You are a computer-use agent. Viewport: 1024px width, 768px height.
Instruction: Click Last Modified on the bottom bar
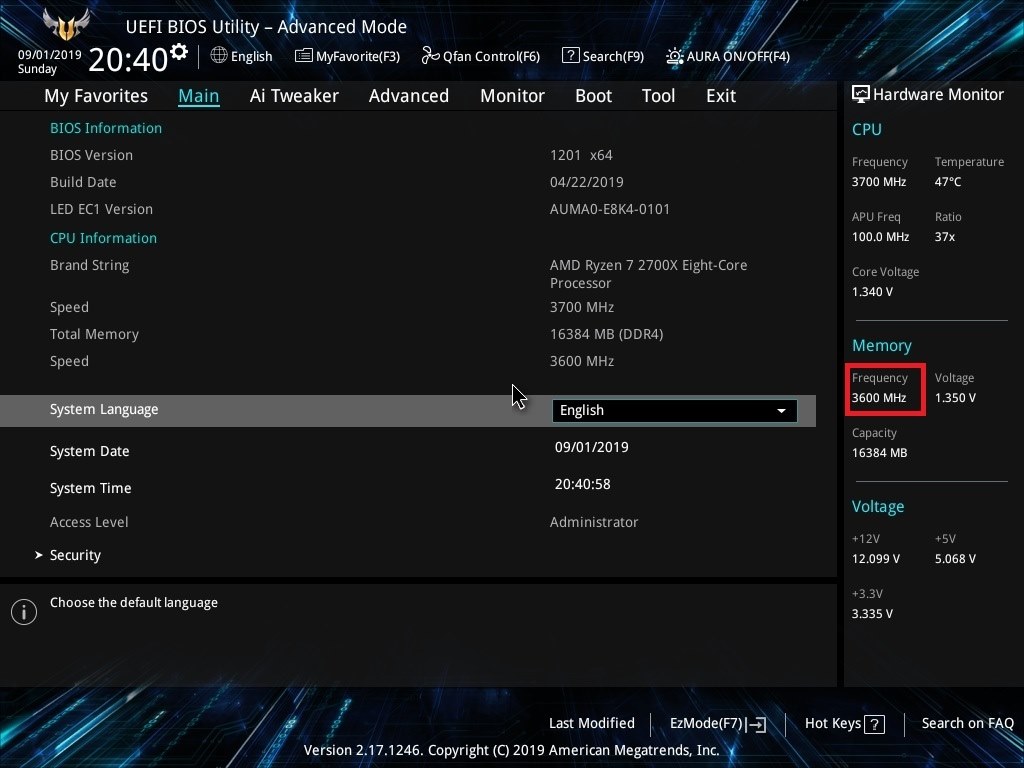pos(591,723)
